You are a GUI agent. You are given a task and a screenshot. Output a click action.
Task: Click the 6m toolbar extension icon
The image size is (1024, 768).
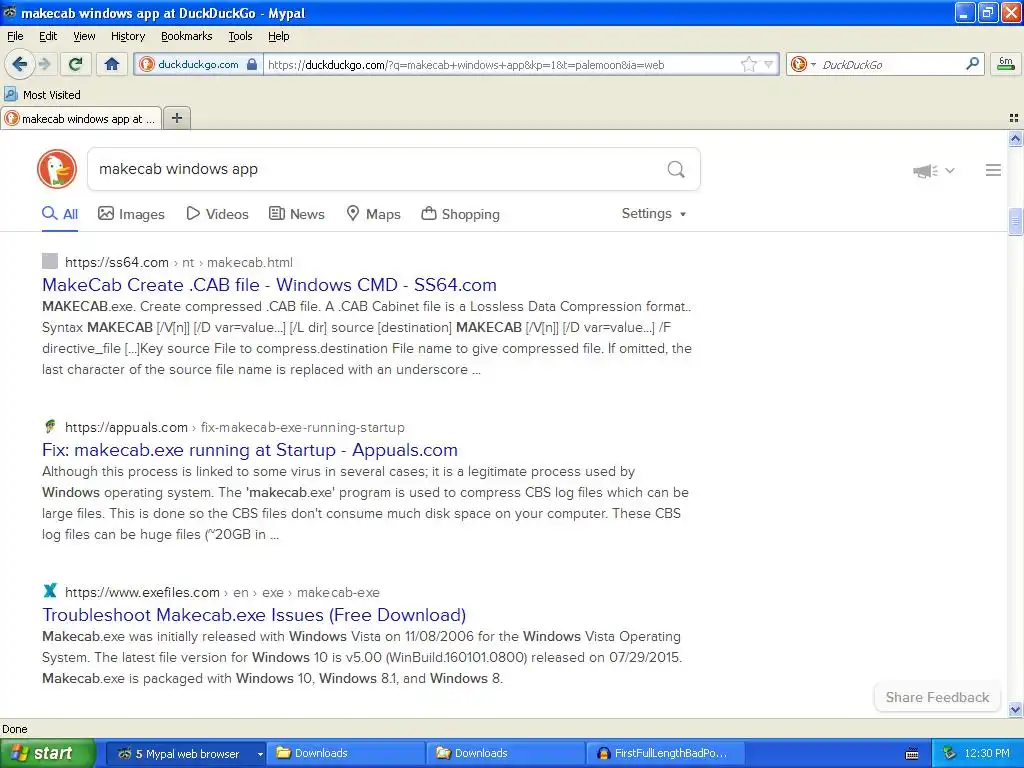click(1006, 64)
